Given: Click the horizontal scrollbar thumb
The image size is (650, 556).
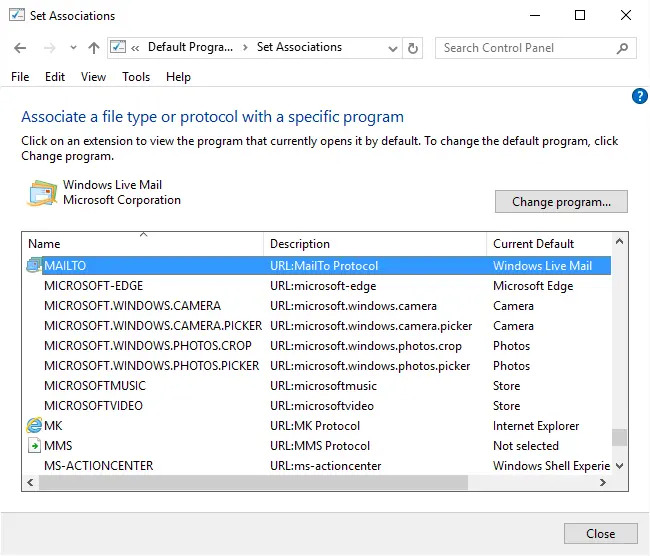Looking at the screenshot, I should coord(253,482).
